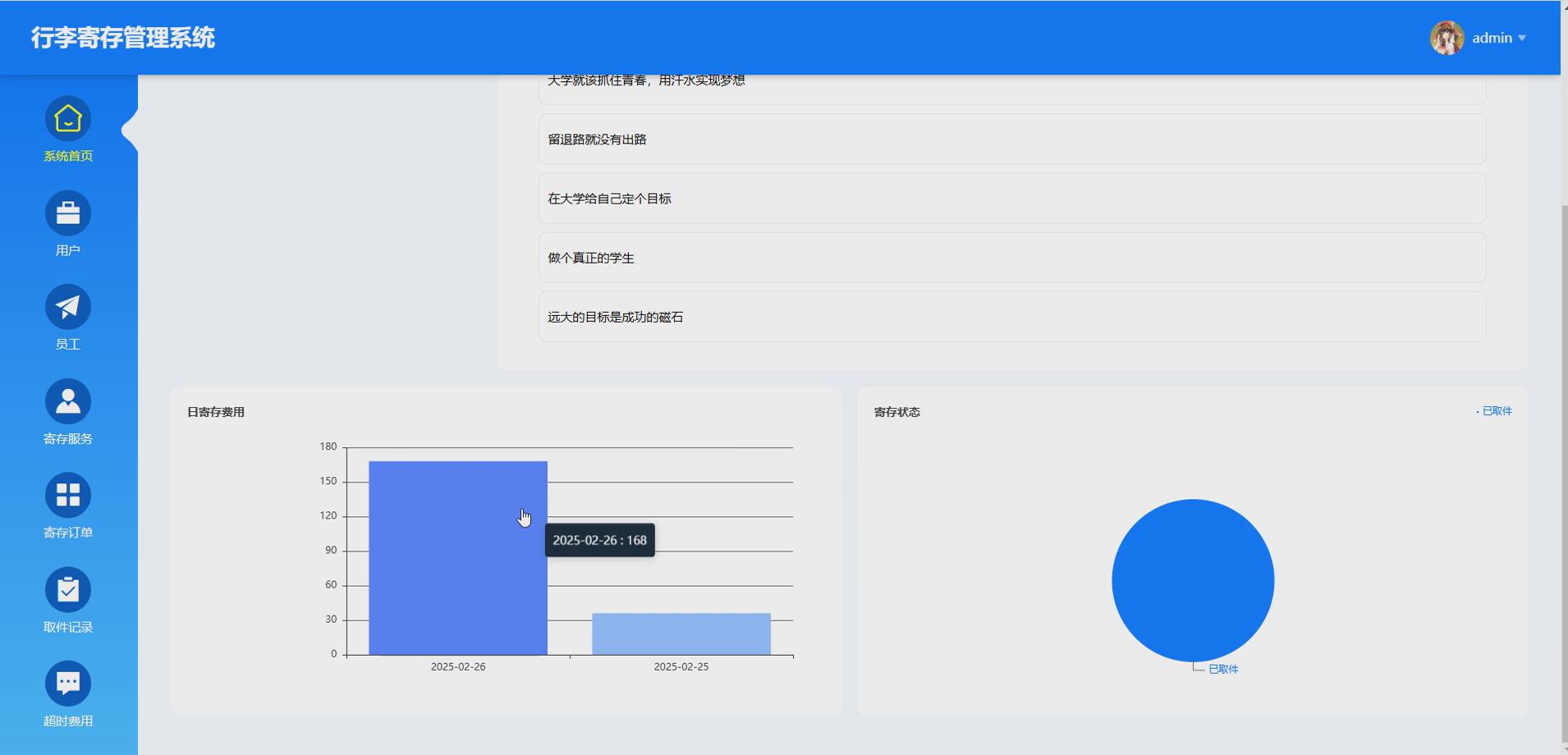
Task: Click the 2025-02-25 bar in chart
Action: coord(681,634)
